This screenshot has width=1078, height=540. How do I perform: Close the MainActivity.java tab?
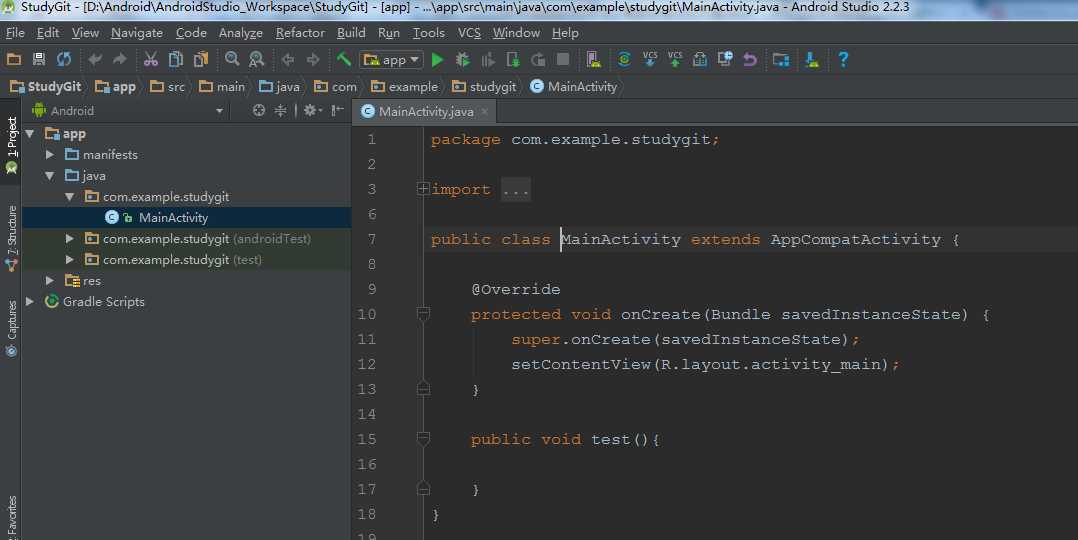pyautogui.click(x=485, y=111)
